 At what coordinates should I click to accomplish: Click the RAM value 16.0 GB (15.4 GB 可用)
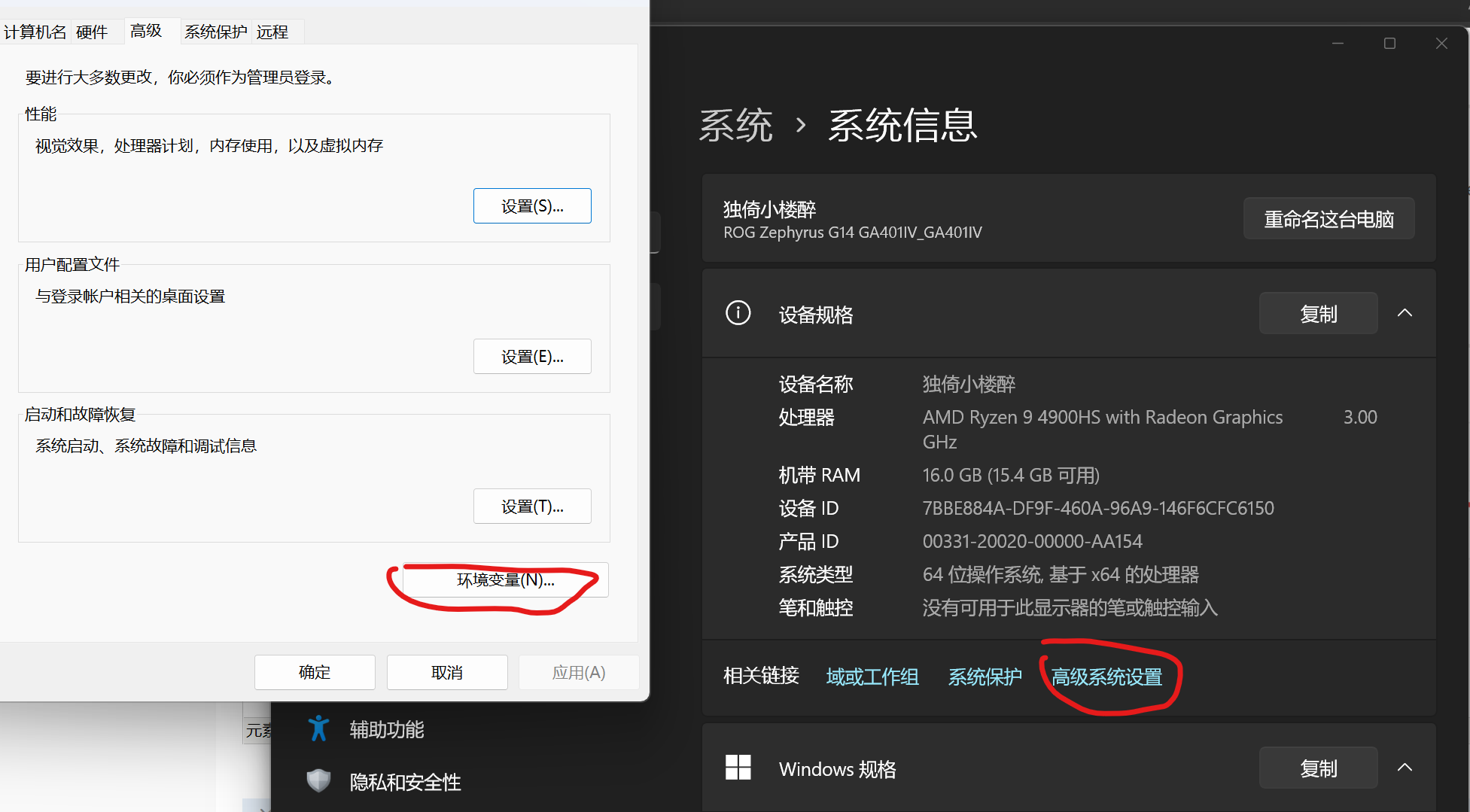(x=1011, y=475)
